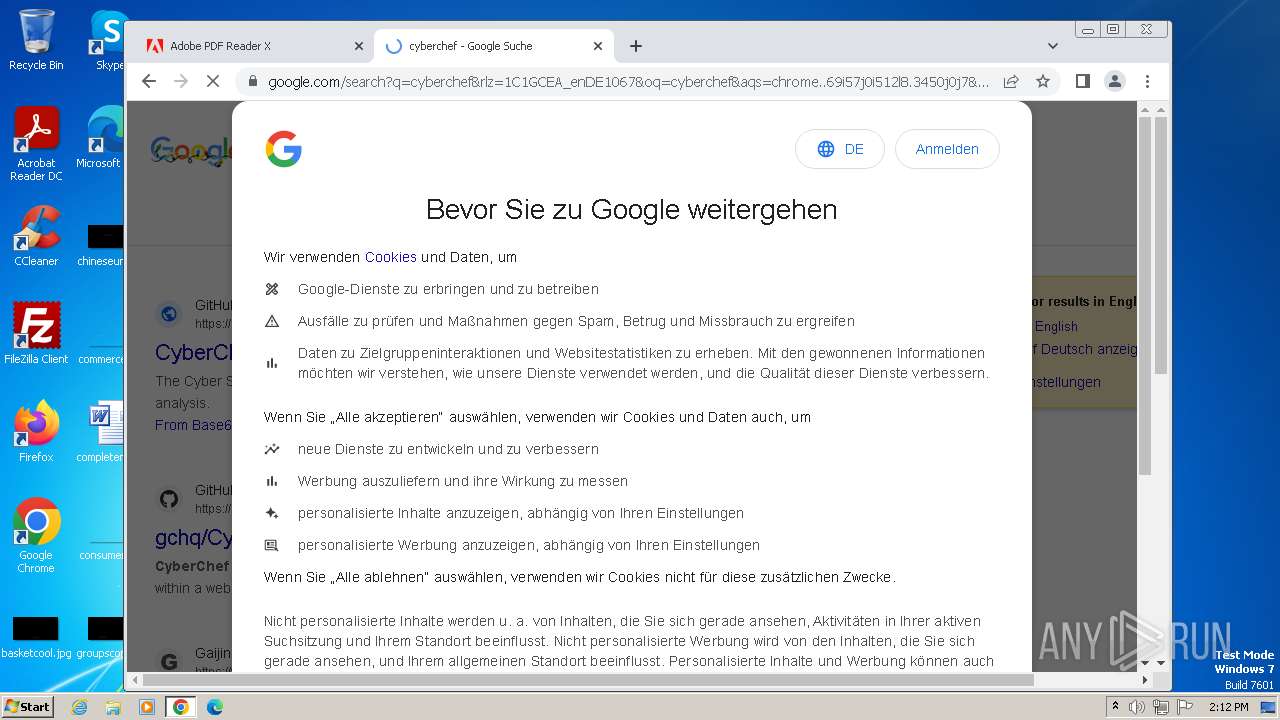Close the cyberchef Google Suche tab
Image resolution: width=1280 pixels, height=720 pixels.
598,46
